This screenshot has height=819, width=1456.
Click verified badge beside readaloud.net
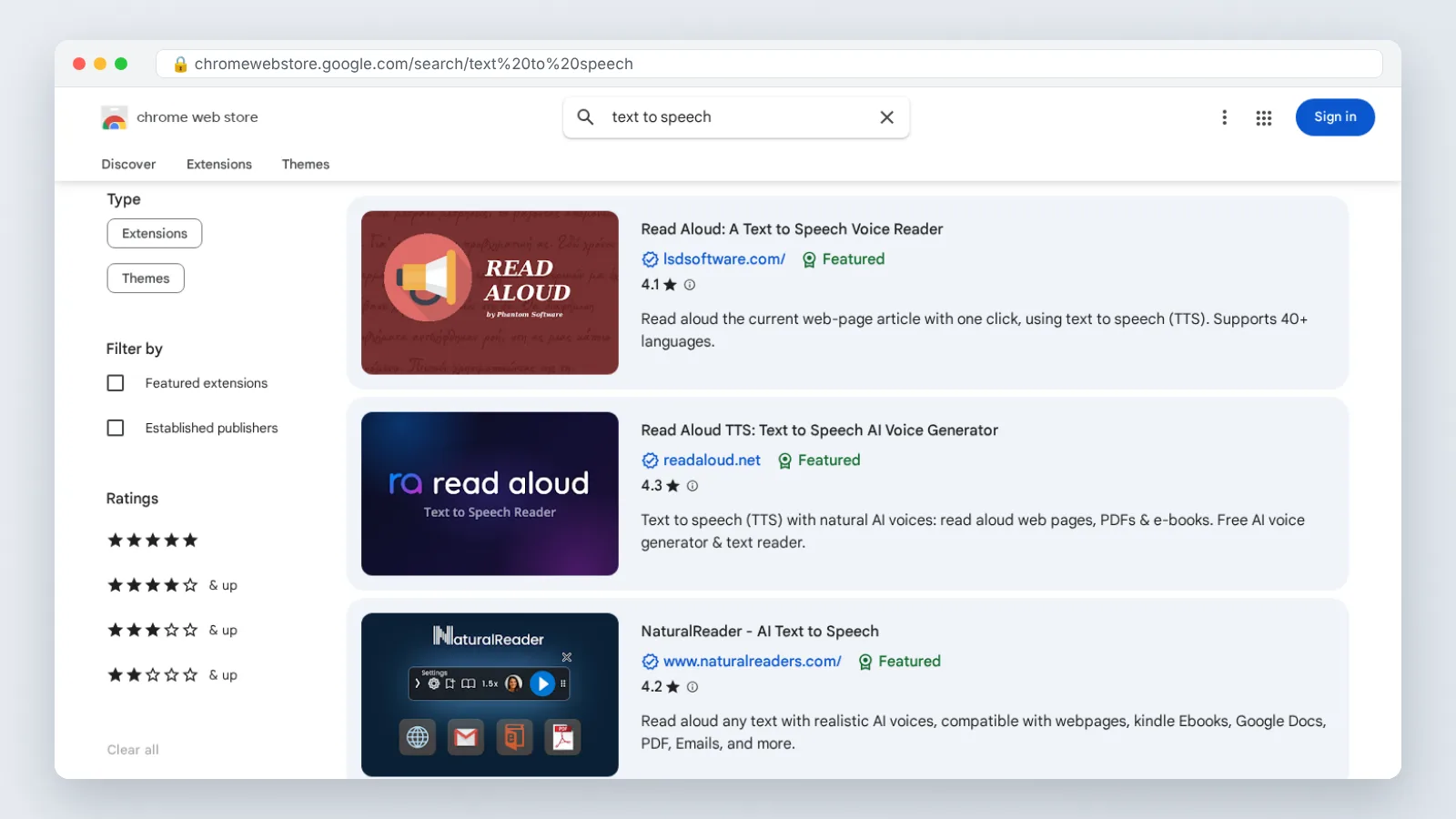[x=650, y=460]
